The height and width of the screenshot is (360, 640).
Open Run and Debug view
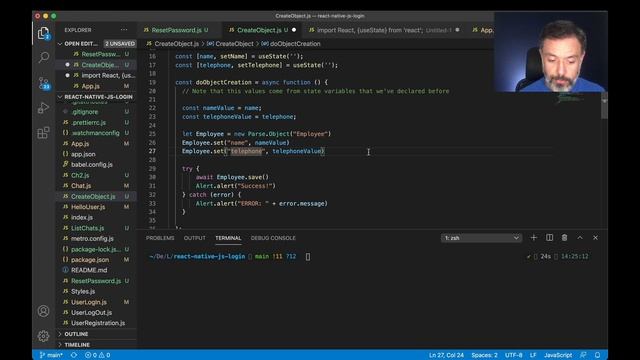(43, 108)
